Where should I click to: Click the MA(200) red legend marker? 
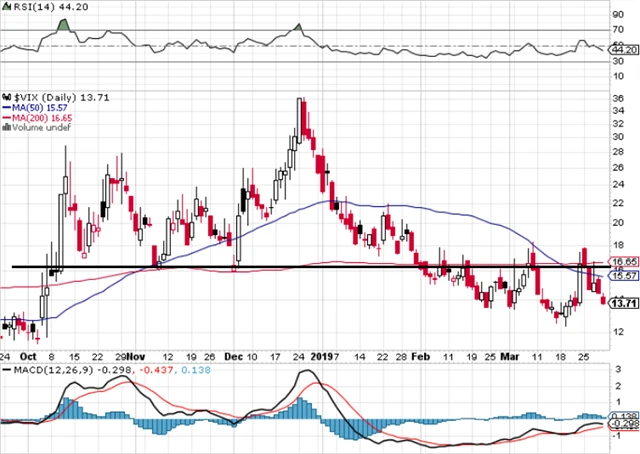(5, 116)
